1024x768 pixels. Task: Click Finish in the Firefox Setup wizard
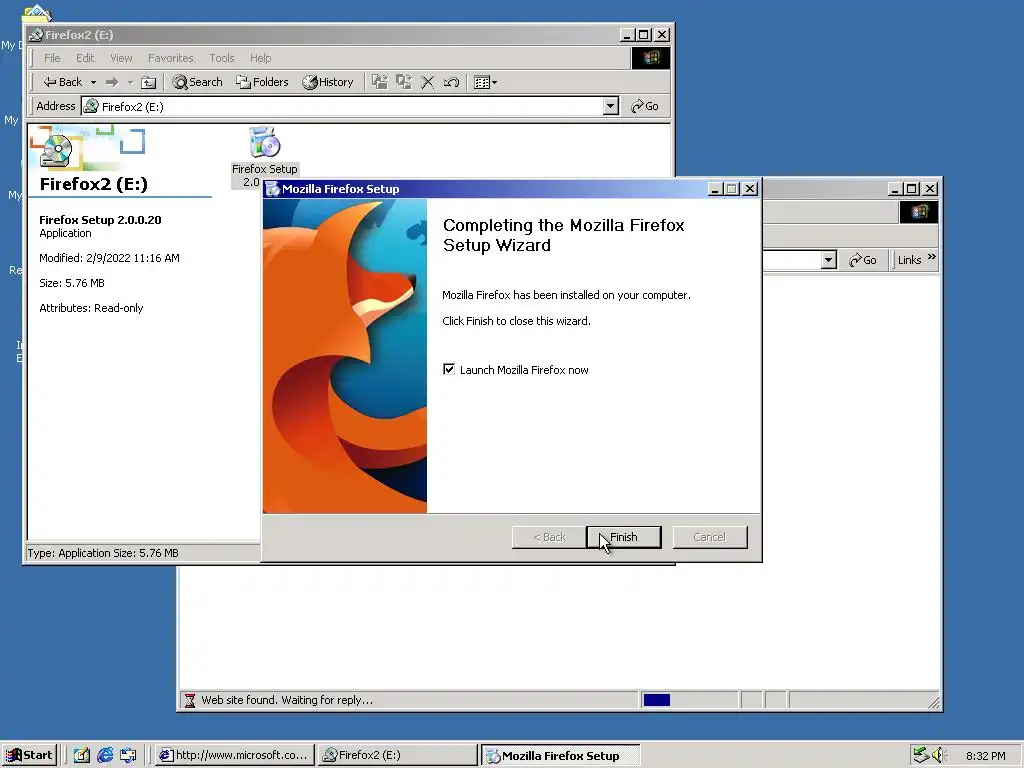[624, 537]
